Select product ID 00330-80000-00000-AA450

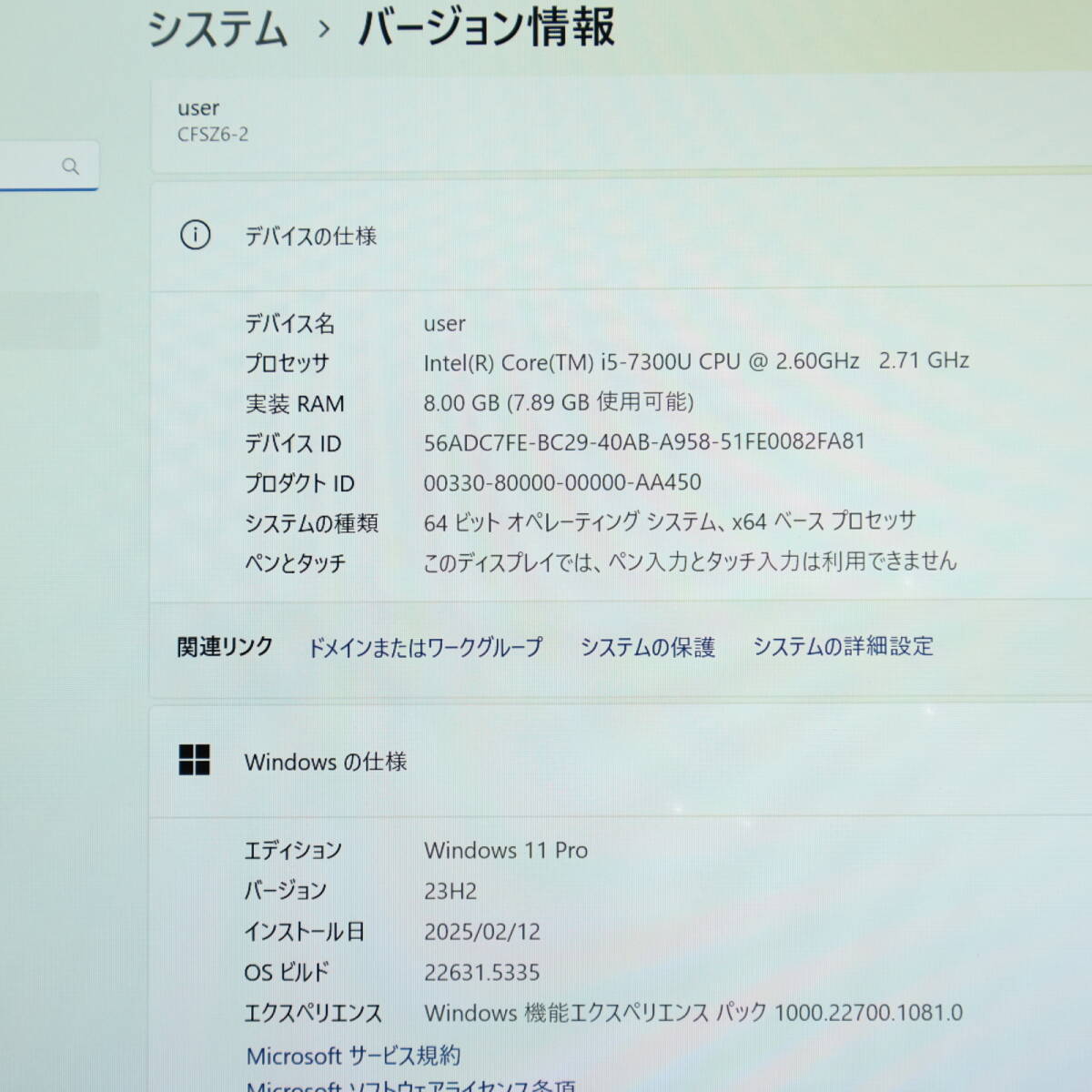tap(562, 482)
